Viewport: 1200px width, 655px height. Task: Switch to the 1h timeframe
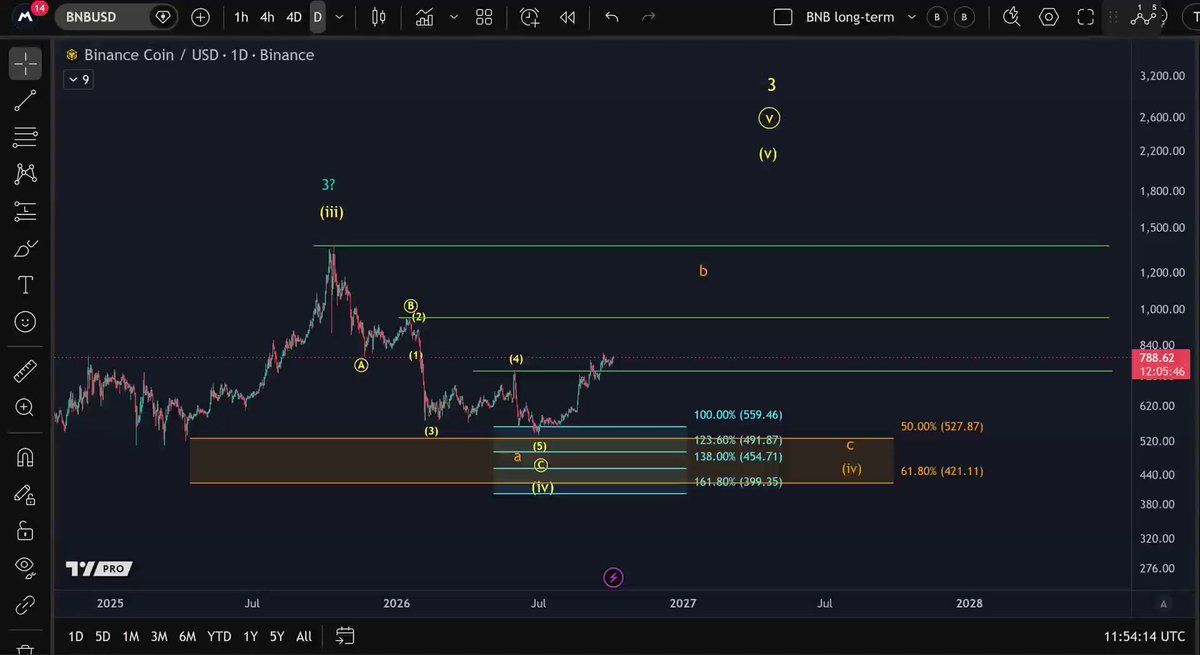tap(241, 17)
